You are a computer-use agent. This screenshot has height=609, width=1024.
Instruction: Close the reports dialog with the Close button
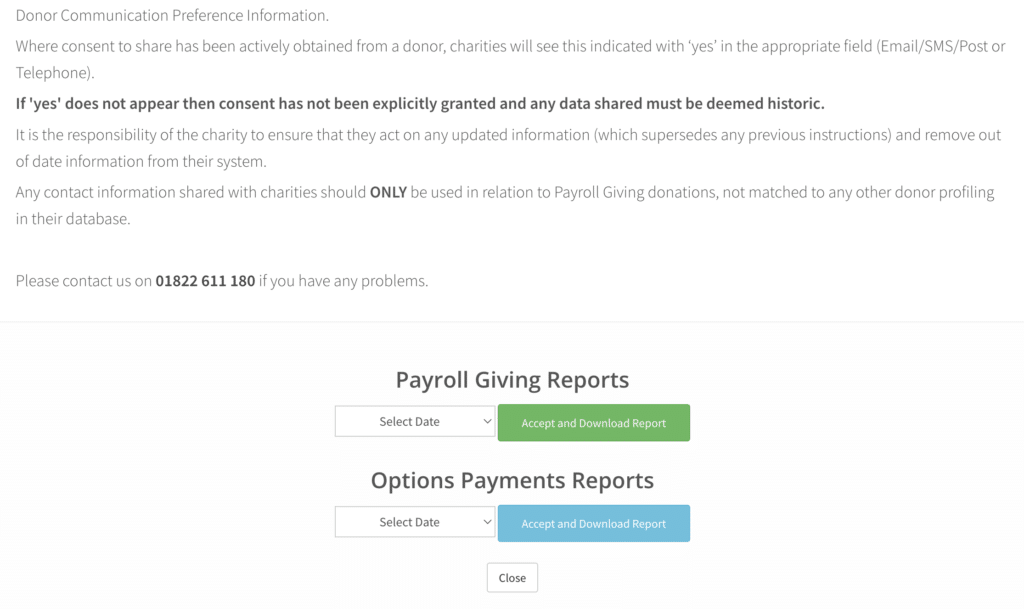[512, 578]
